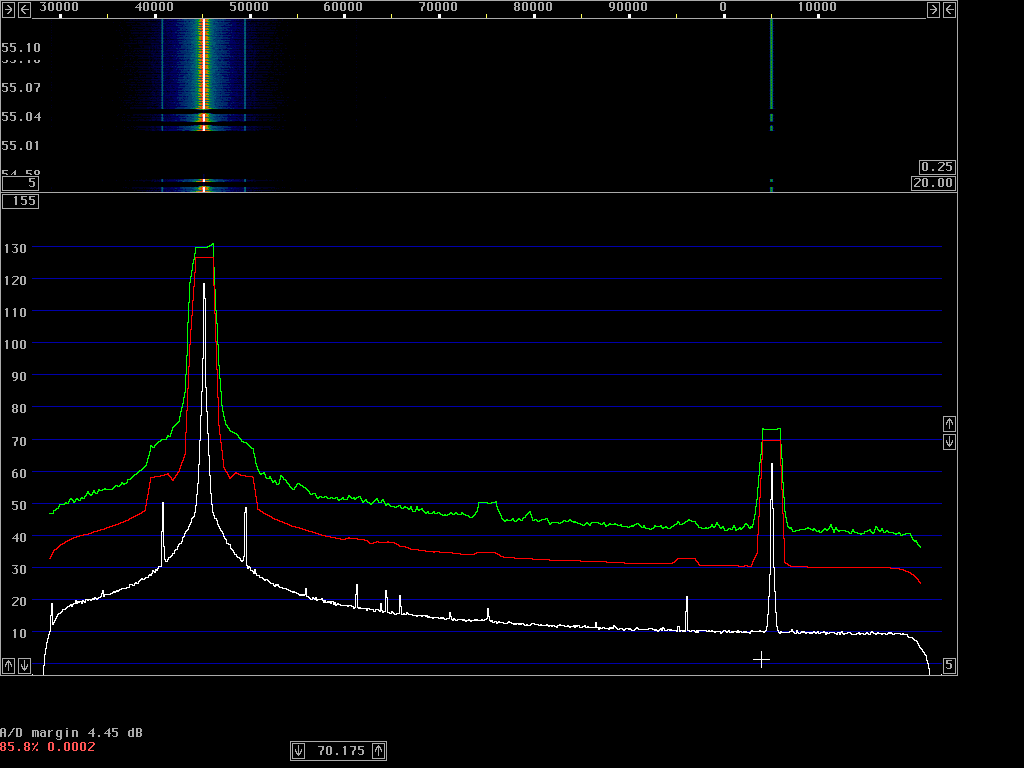Decrease the 70.175 value with its down arrow
Image resolution: width=1024 pixels, height=768 pixels.
pyautogui.click(x=298, y=751)
